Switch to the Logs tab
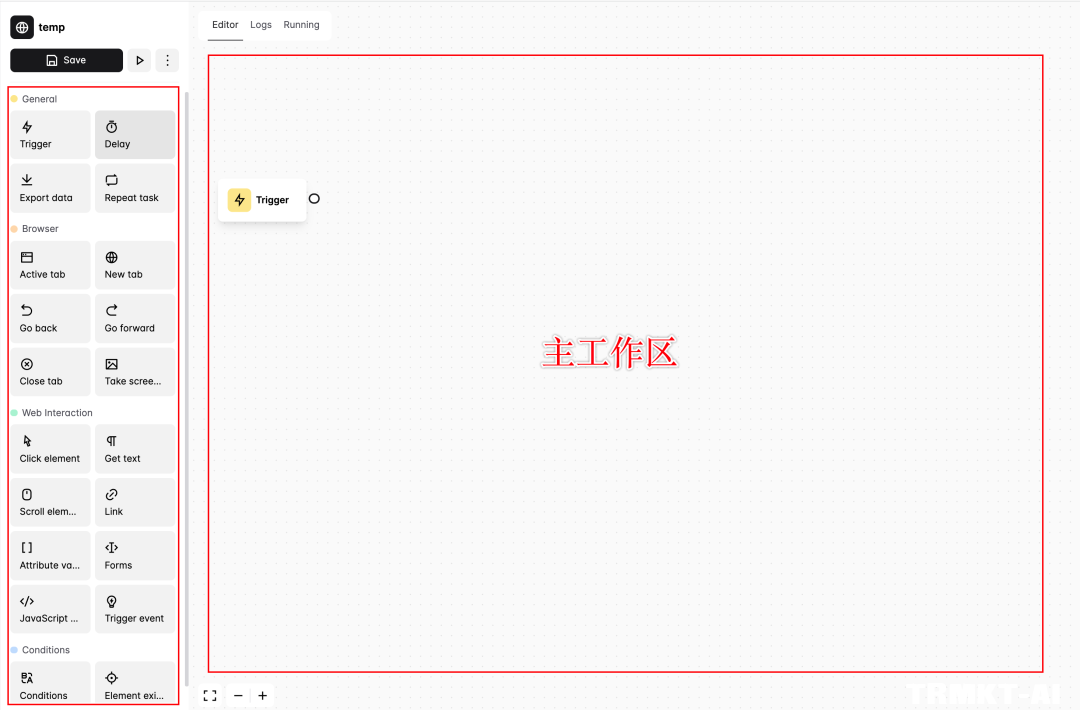Image resolution: width=1080 pixels, height=710 pixels. [261, 25]
